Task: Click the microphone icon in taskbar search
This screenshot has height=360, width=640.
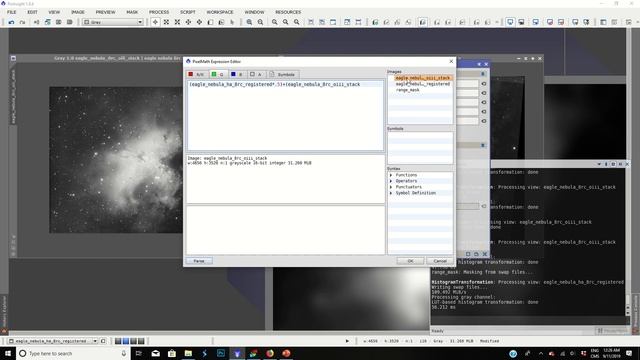Action: coord(124,353)
